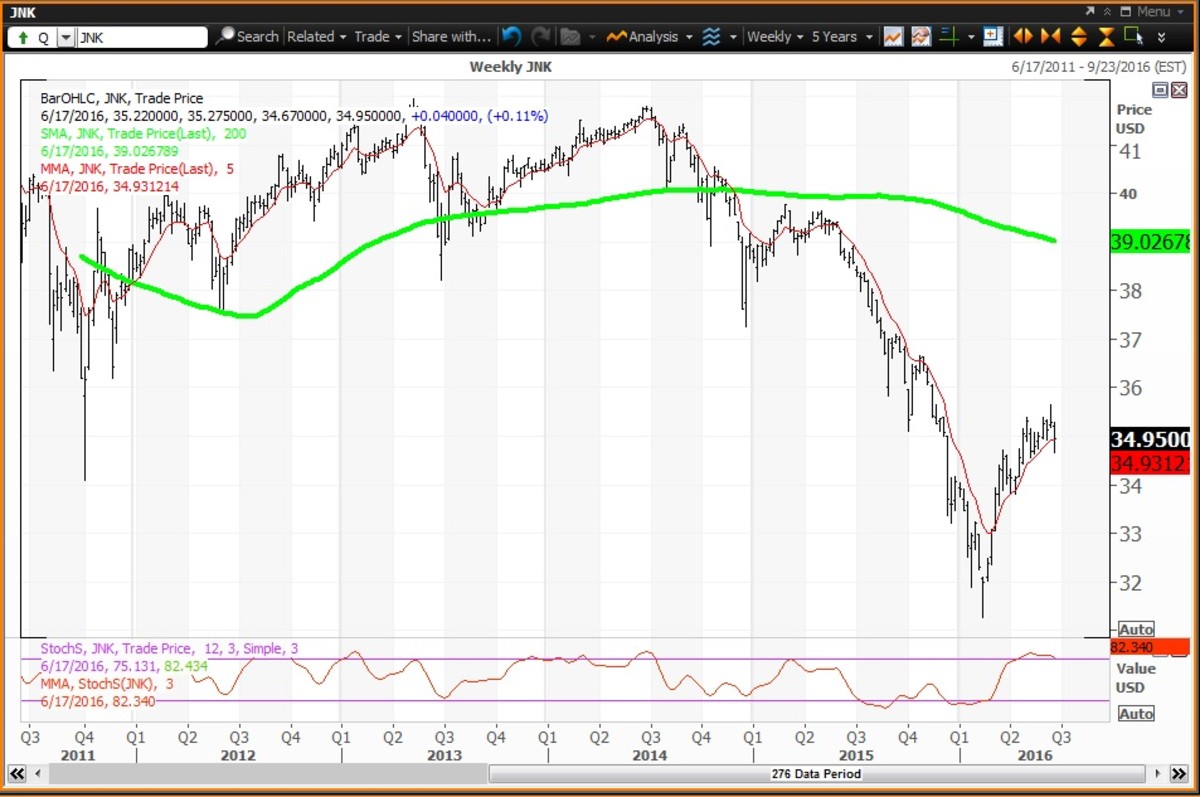Open the 5 Years range dropdown
The height and width of the screenshot is (797, 1200).
[841, 37]
